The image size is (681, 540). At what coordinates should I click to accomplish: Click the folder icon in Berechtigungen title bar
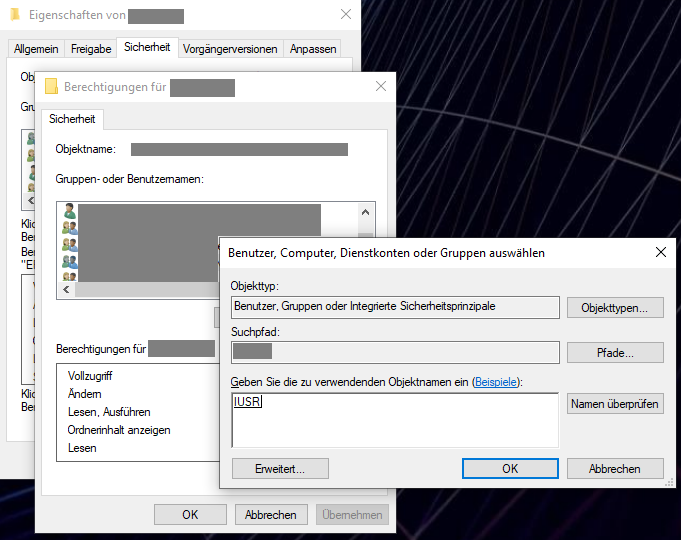[x=51, y=86]
